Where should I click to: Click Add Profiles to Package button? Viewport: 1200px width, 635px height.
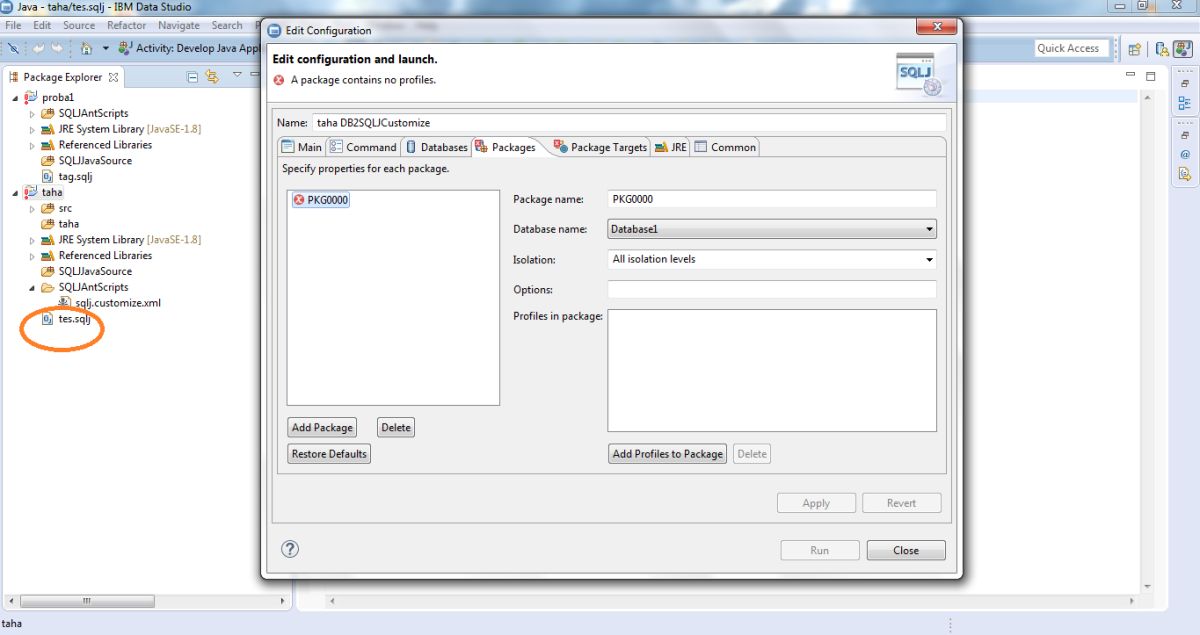click(x=668, y=454)
